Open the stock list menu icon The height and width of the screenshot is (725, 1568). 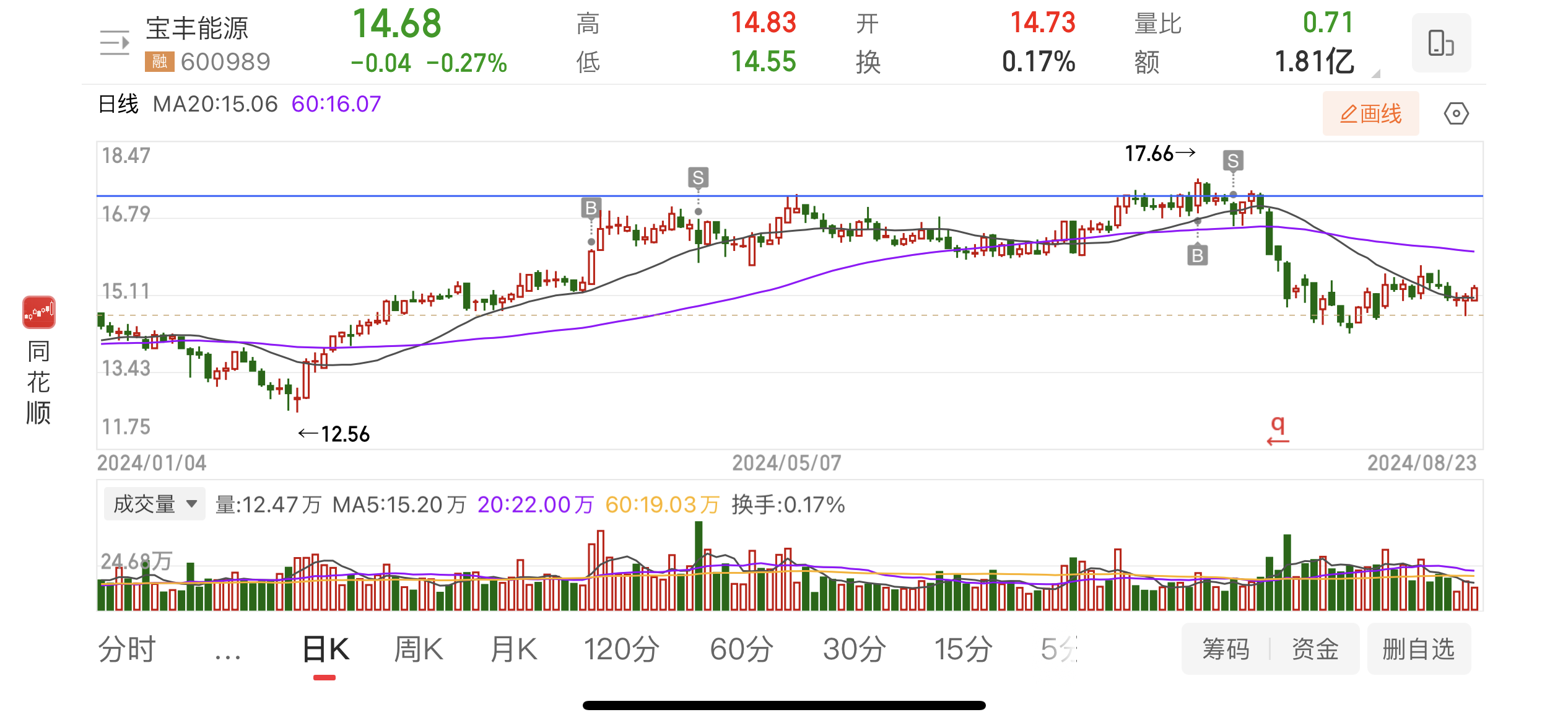pyautogui.click(x=115, y=43)
